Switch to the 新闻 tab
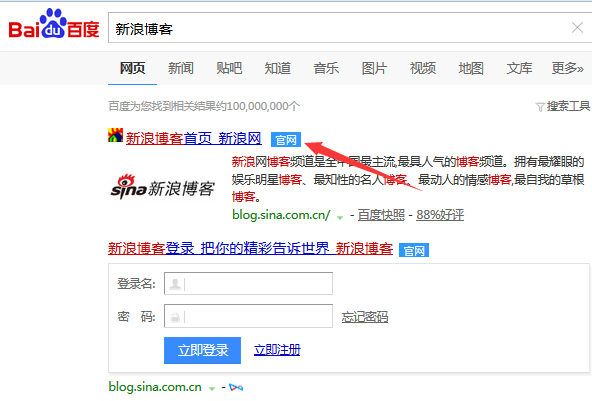 point(181,68)
